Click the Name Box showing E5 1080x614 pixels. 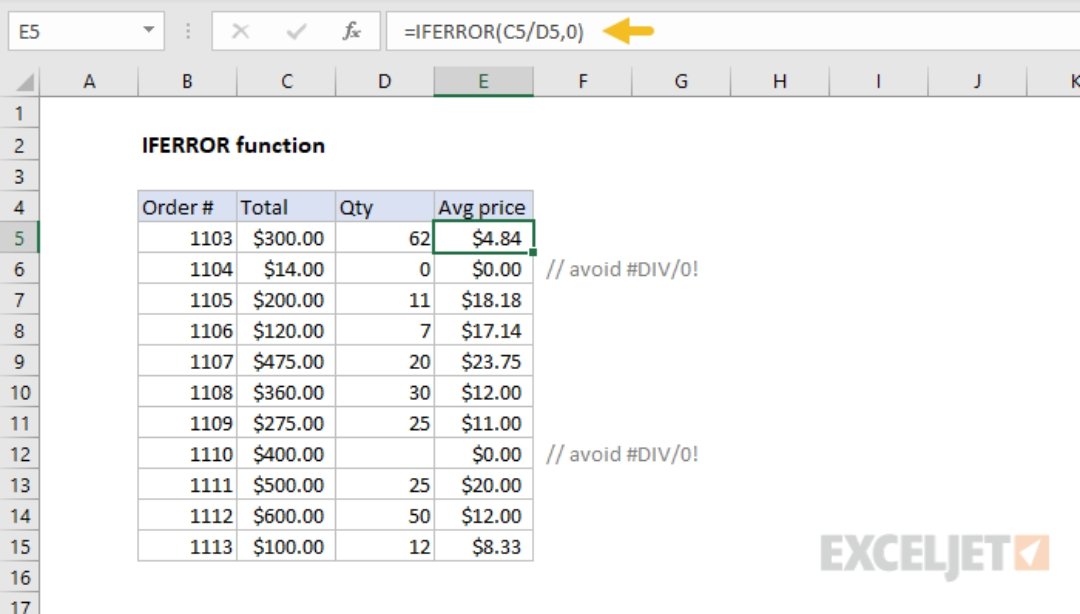point(70,32)
